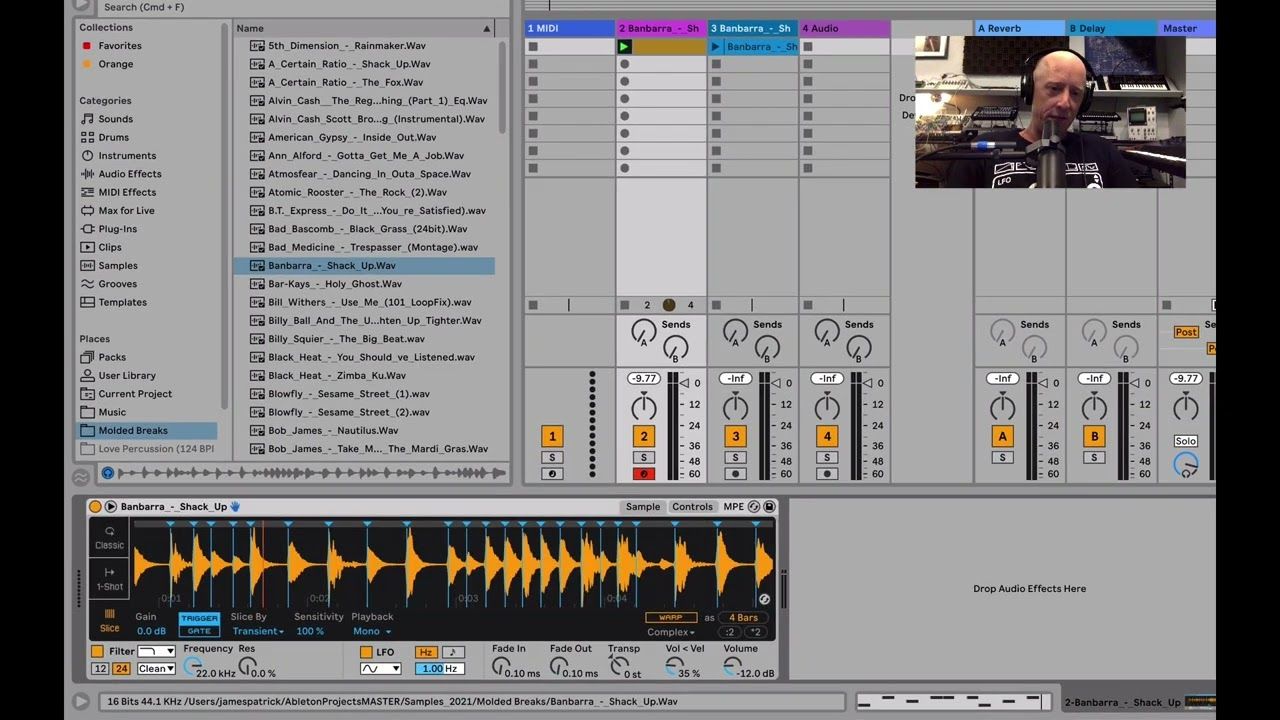Disarm recording on track 2
1280x720 pixels.
(x=643, y=473)
